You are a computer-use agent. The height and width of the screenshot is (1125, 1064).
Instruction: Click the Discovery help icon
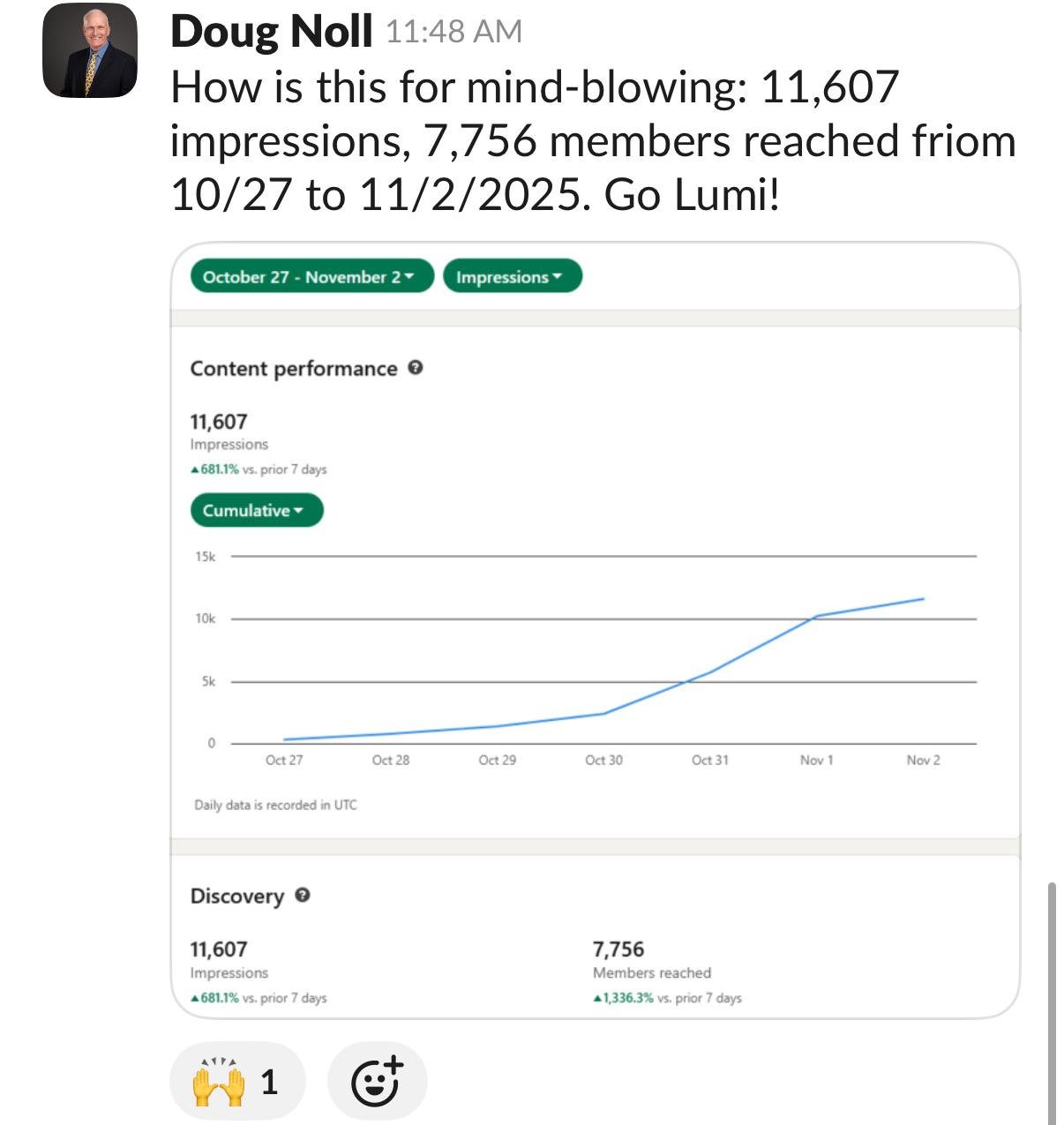302,896
